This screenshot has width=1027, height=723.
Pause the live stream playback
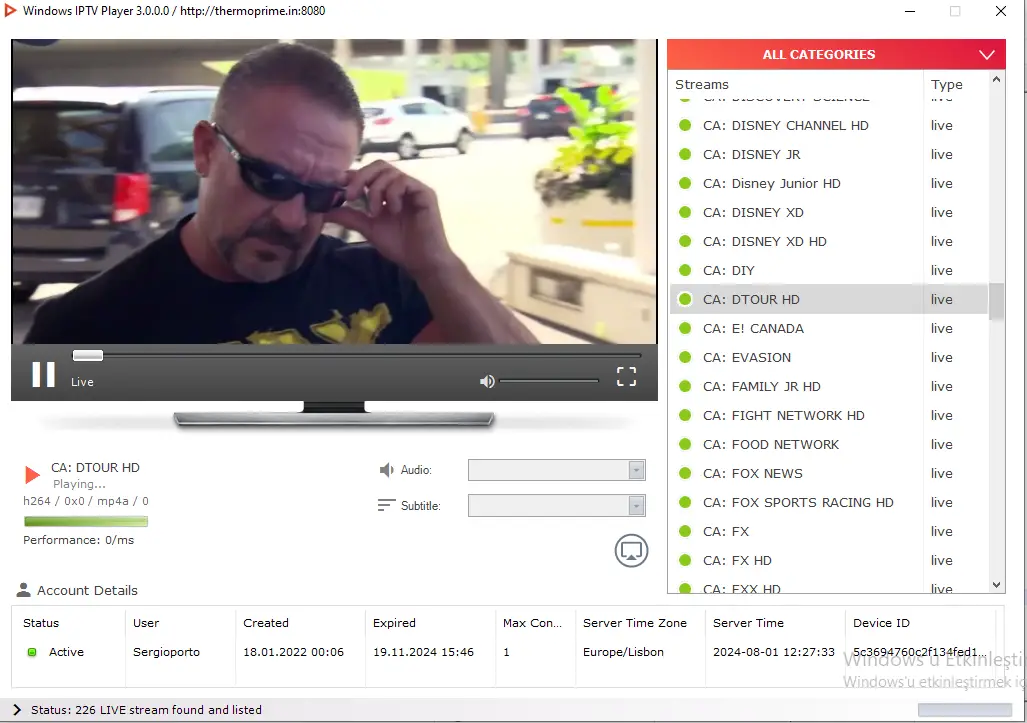[x=43, y=375]
